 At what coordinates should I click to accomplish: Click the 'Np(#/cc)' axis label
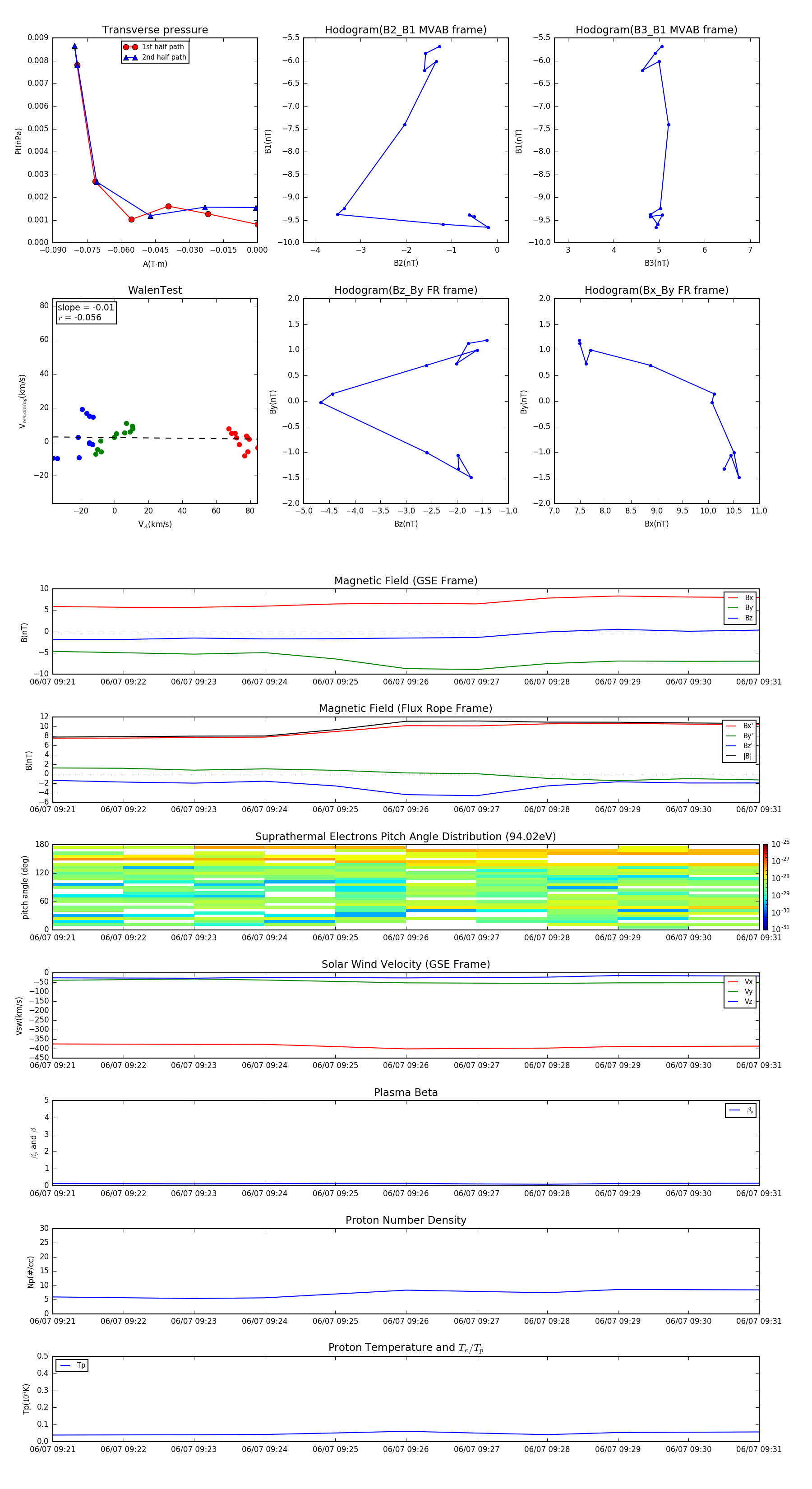point(31,1272)
